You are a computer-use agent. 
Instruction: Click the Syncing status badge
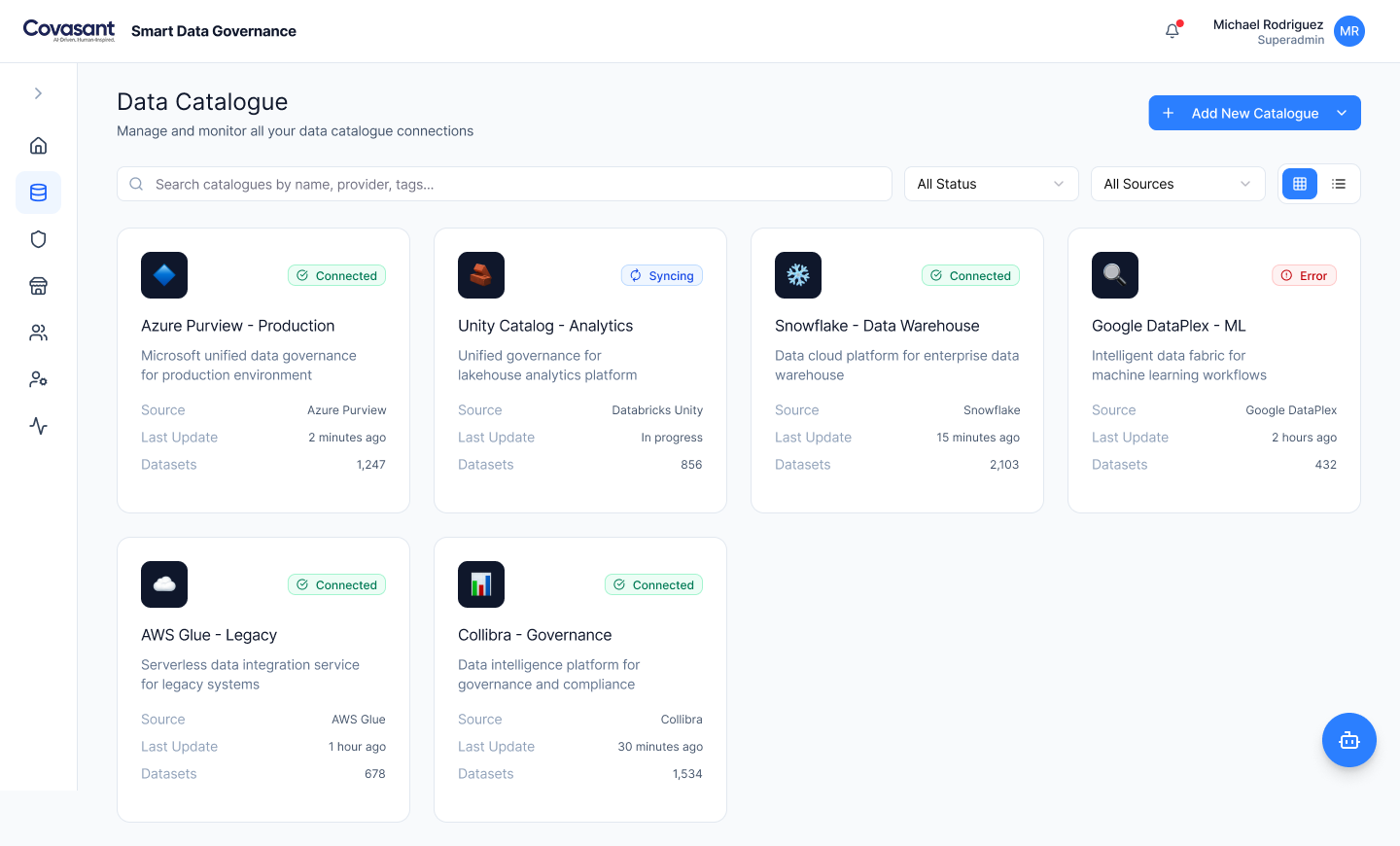point(662,275)
